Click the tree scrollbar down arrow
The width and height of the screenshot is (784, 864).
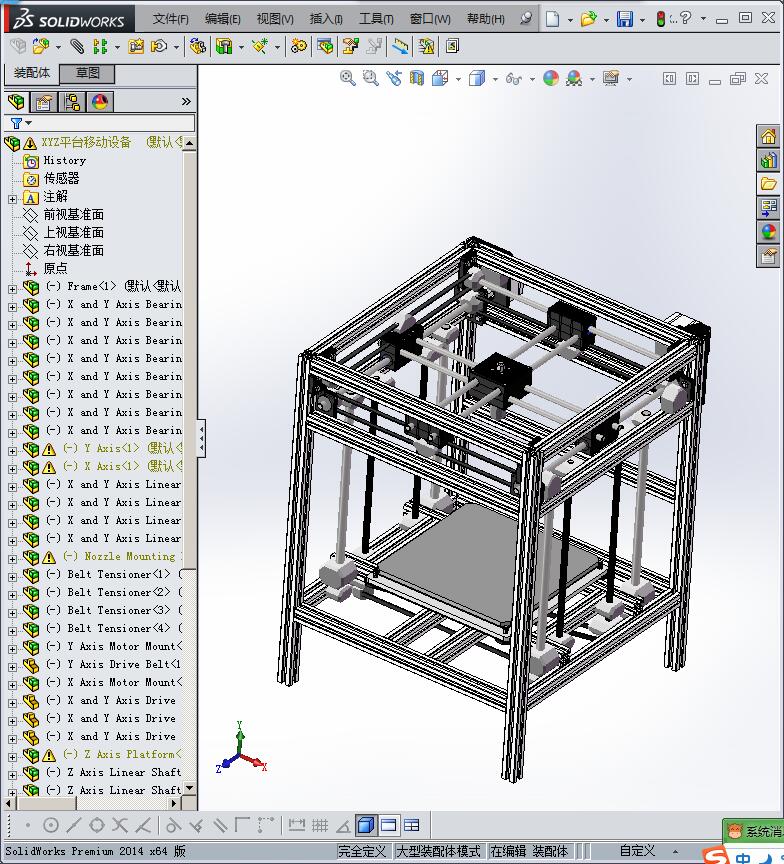190,788
